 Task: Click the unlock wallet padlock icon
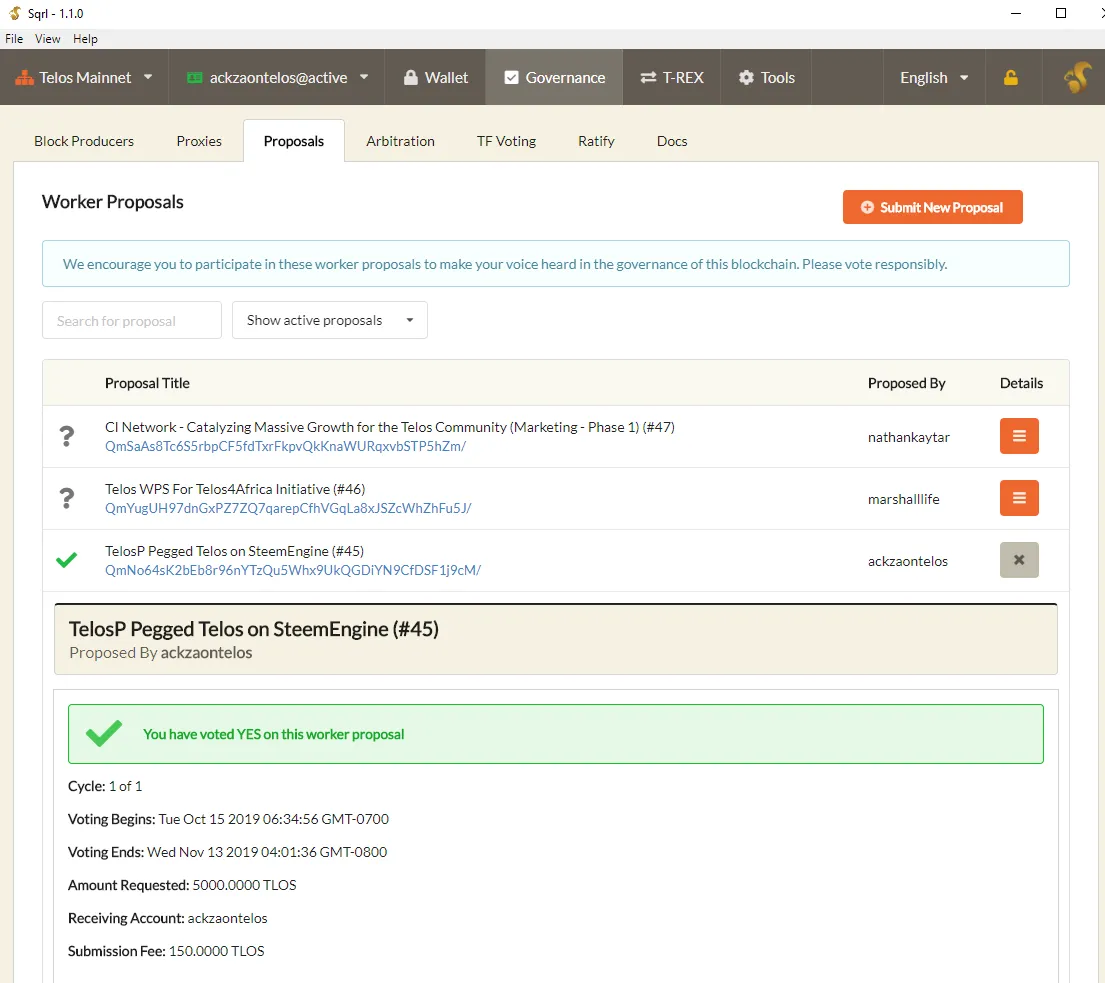pos(1011,78)
